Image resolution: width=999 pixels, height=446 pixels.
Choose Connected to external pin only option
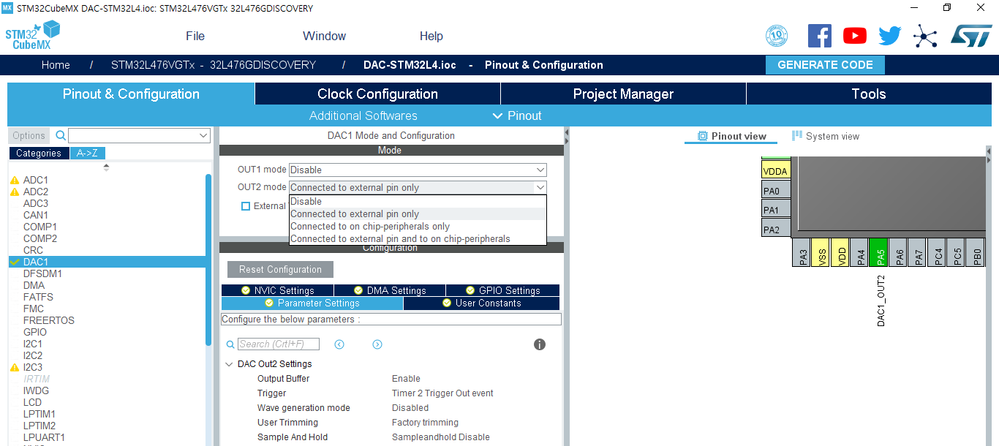click(x=418, y=214)
